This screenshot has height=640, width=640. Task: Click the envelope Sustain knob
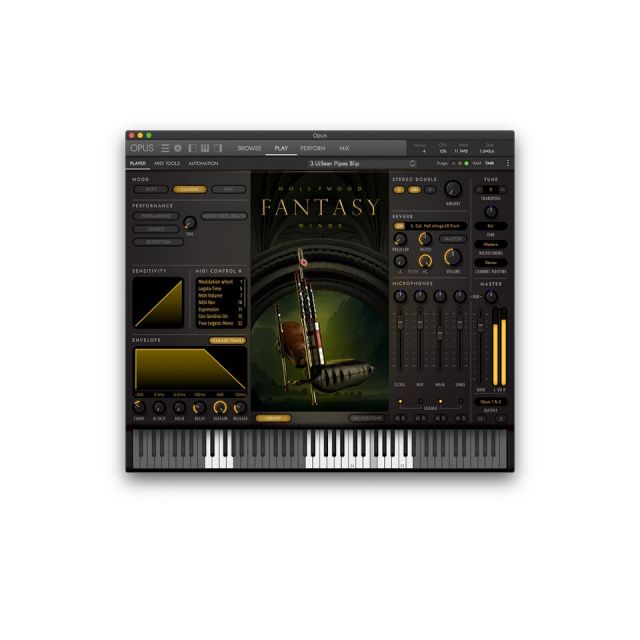tap(220, 407)
